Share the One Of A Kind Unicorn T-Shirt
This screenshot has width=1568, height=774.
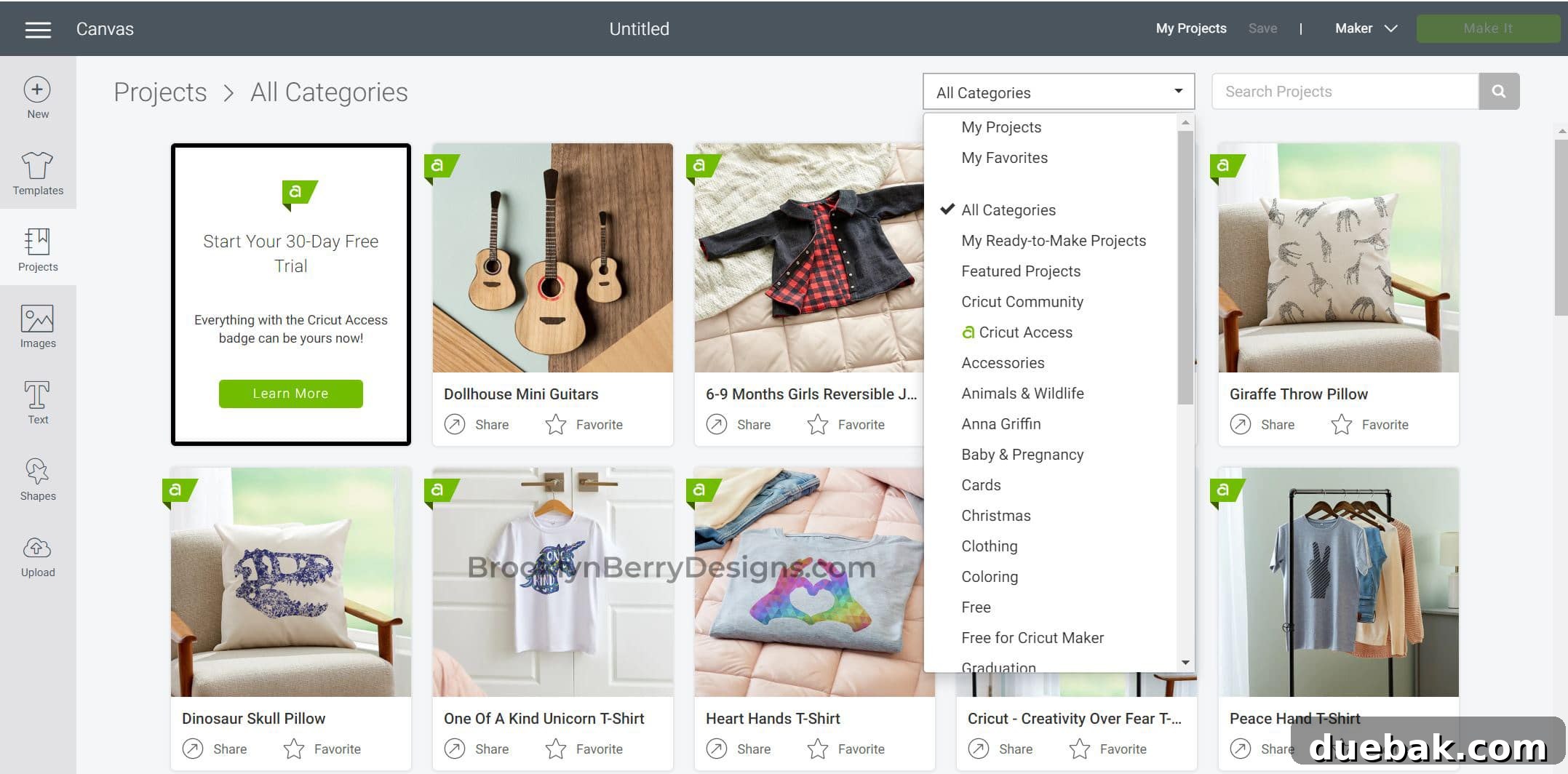coord(477,749)
